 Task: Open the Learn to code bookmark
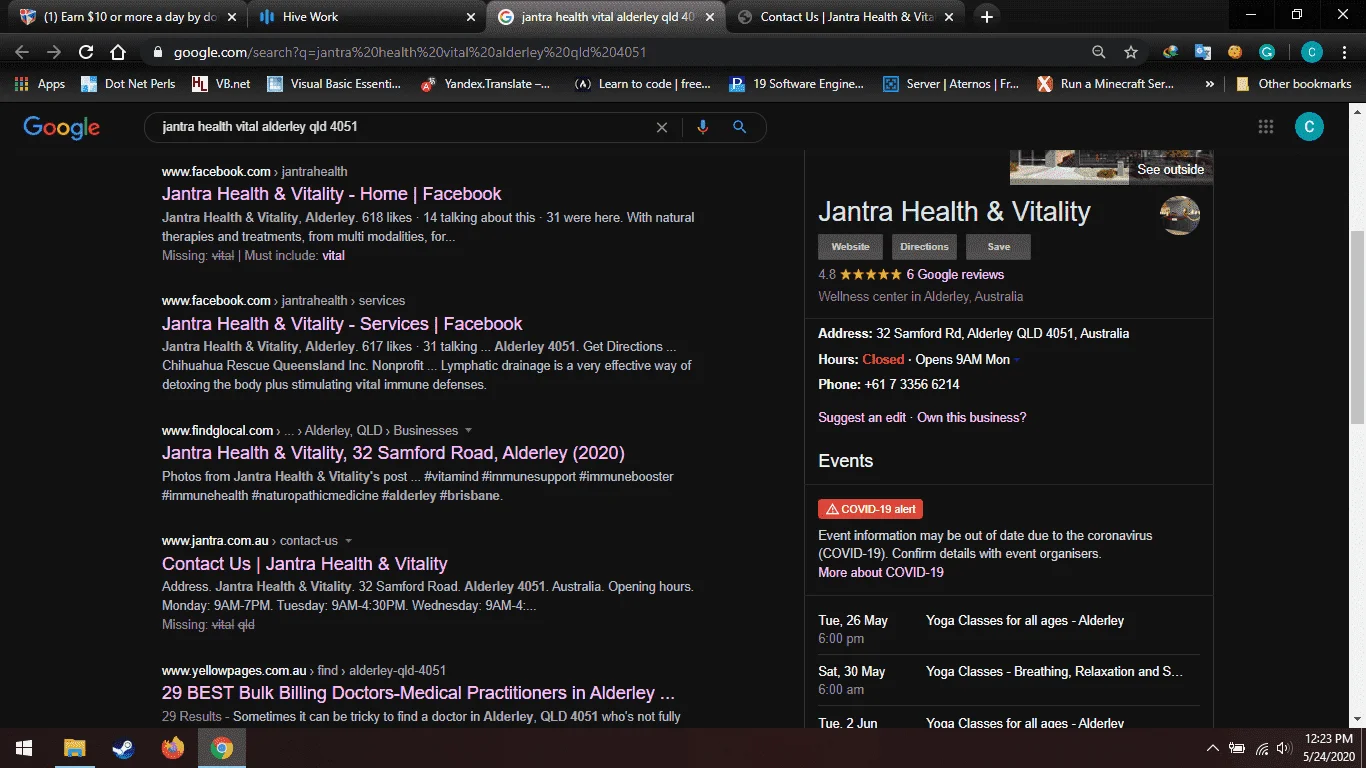coord(643,84)
